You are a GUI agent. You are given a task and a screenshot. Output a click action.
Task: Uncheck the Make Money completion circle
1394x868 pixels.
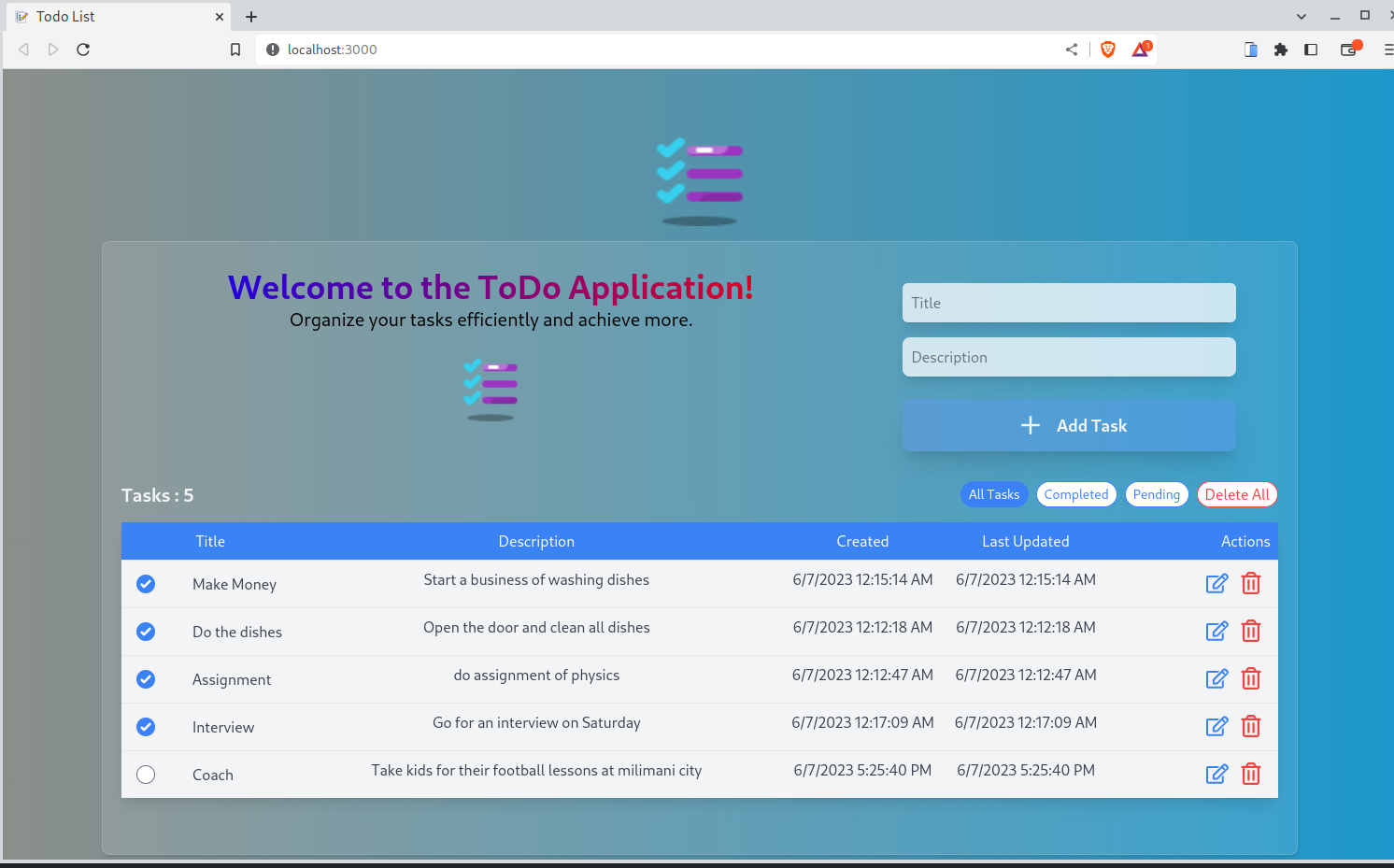pos(146,583)
